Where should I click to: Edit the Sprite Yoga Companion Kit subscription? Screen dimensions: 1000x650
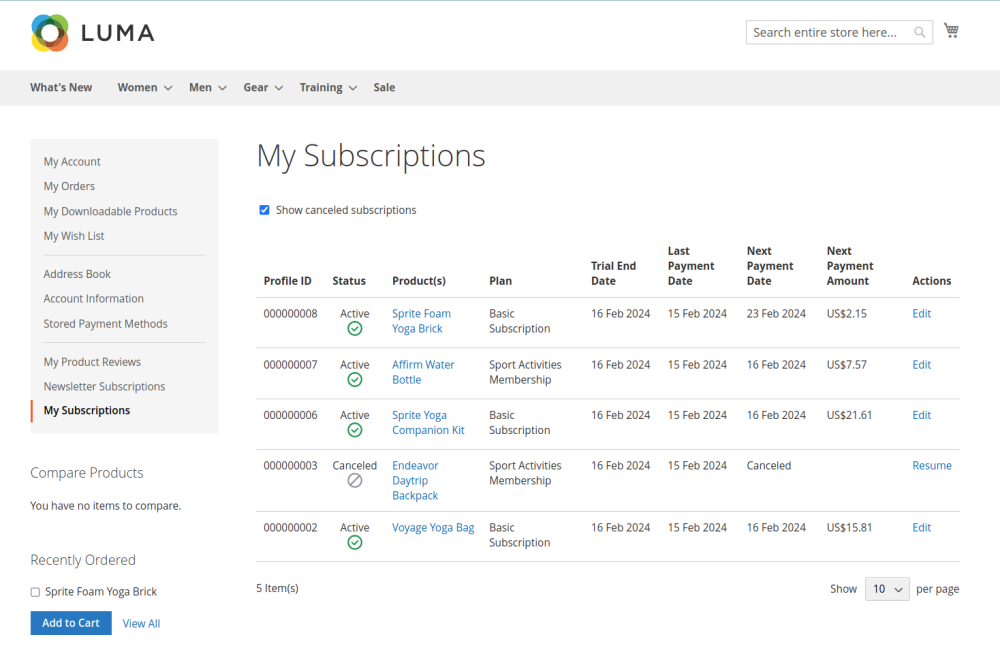922,415
